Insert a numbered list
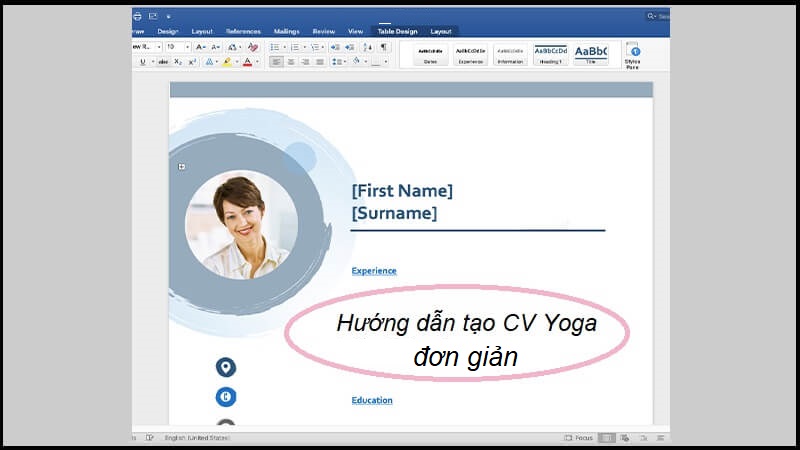The image size is (800, 450). 295,47
